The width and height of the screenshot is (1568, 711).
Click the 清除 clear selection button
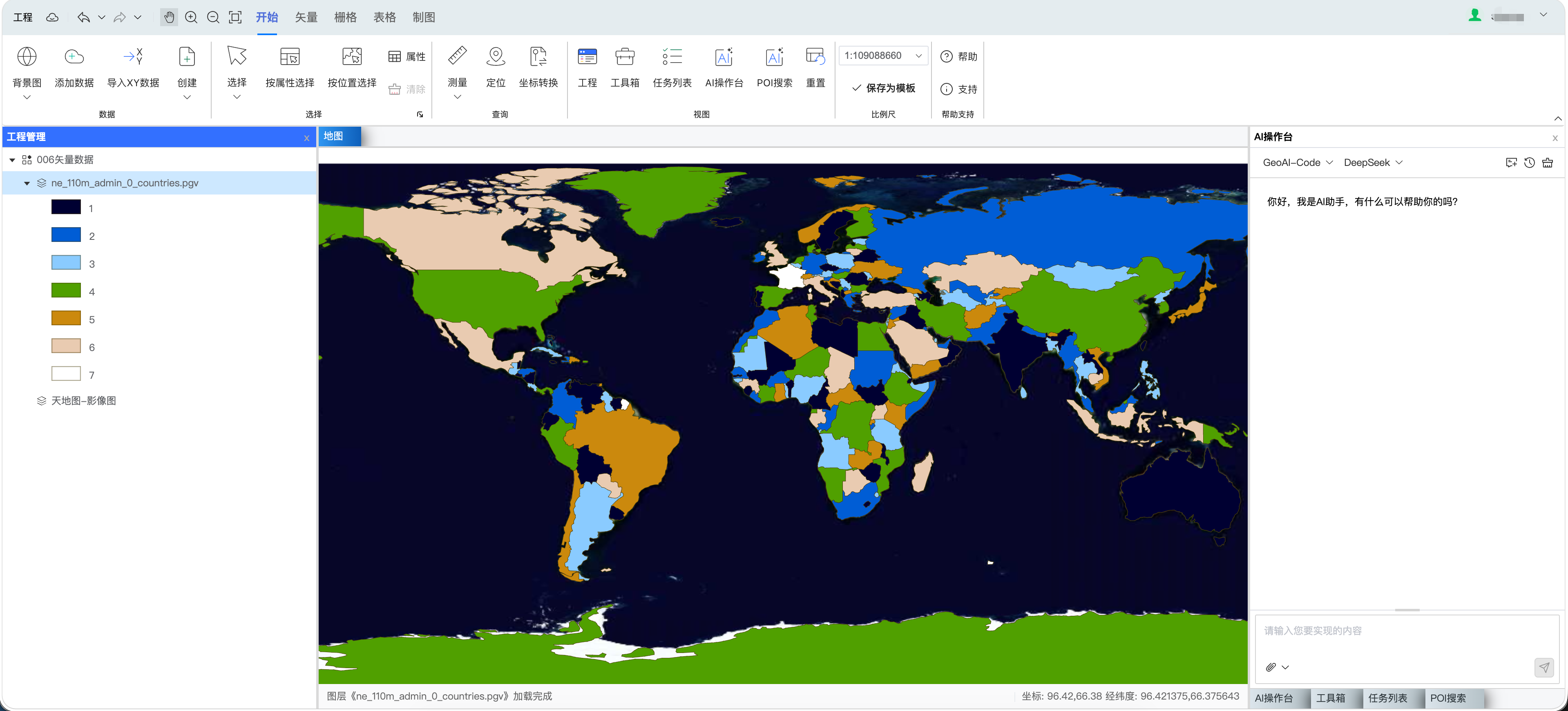[x=407, y=89]
